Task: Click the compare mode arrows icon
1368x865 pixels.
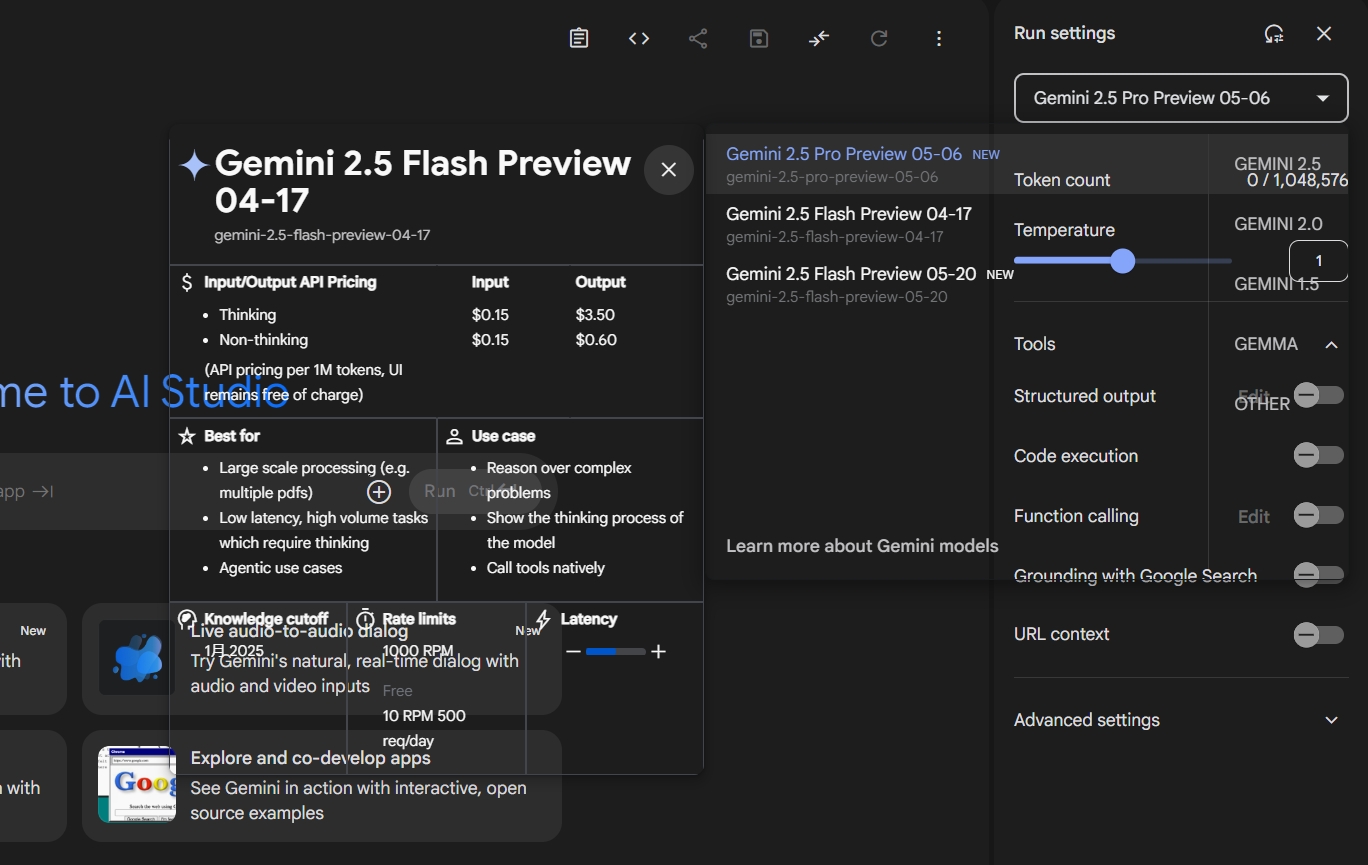Action: (819, 38)
